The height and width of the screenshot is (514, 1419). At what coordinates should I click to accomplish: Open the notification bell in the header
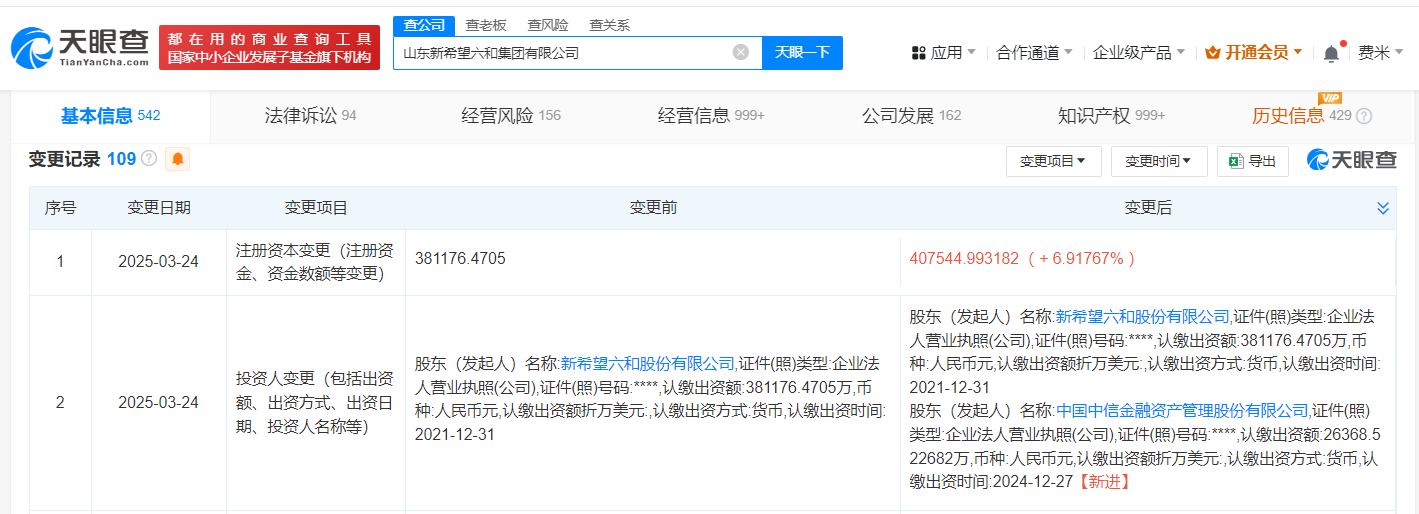[1330, 53]
